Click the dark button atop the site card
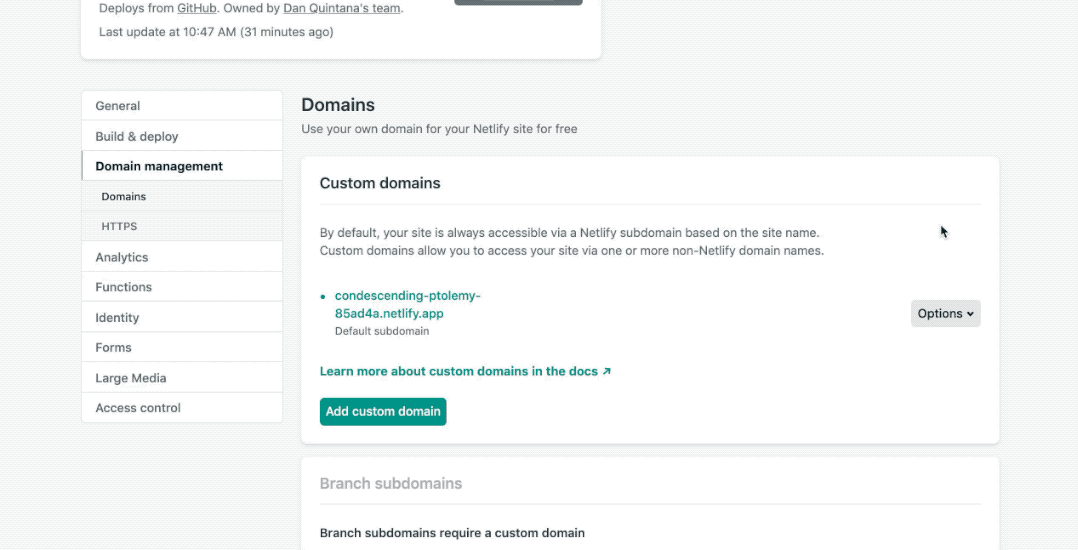1078x550 pixels. (518, 2)
